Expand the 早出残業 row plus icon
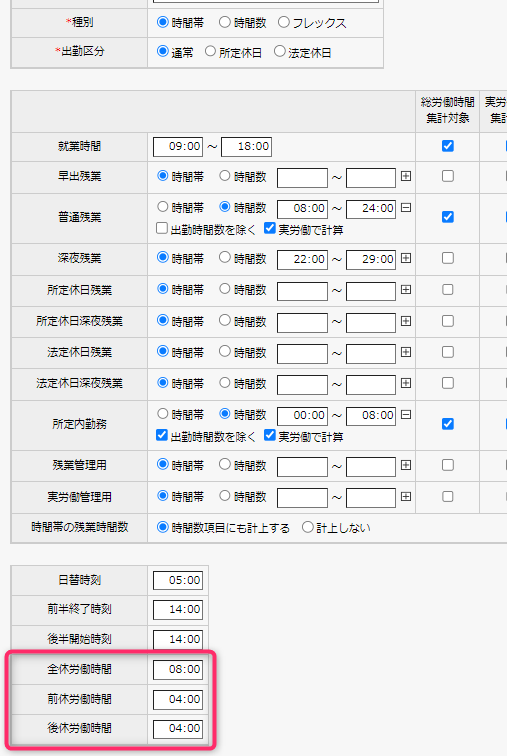Viewport: 507px width, 756px height. click(x=406, y=176)
